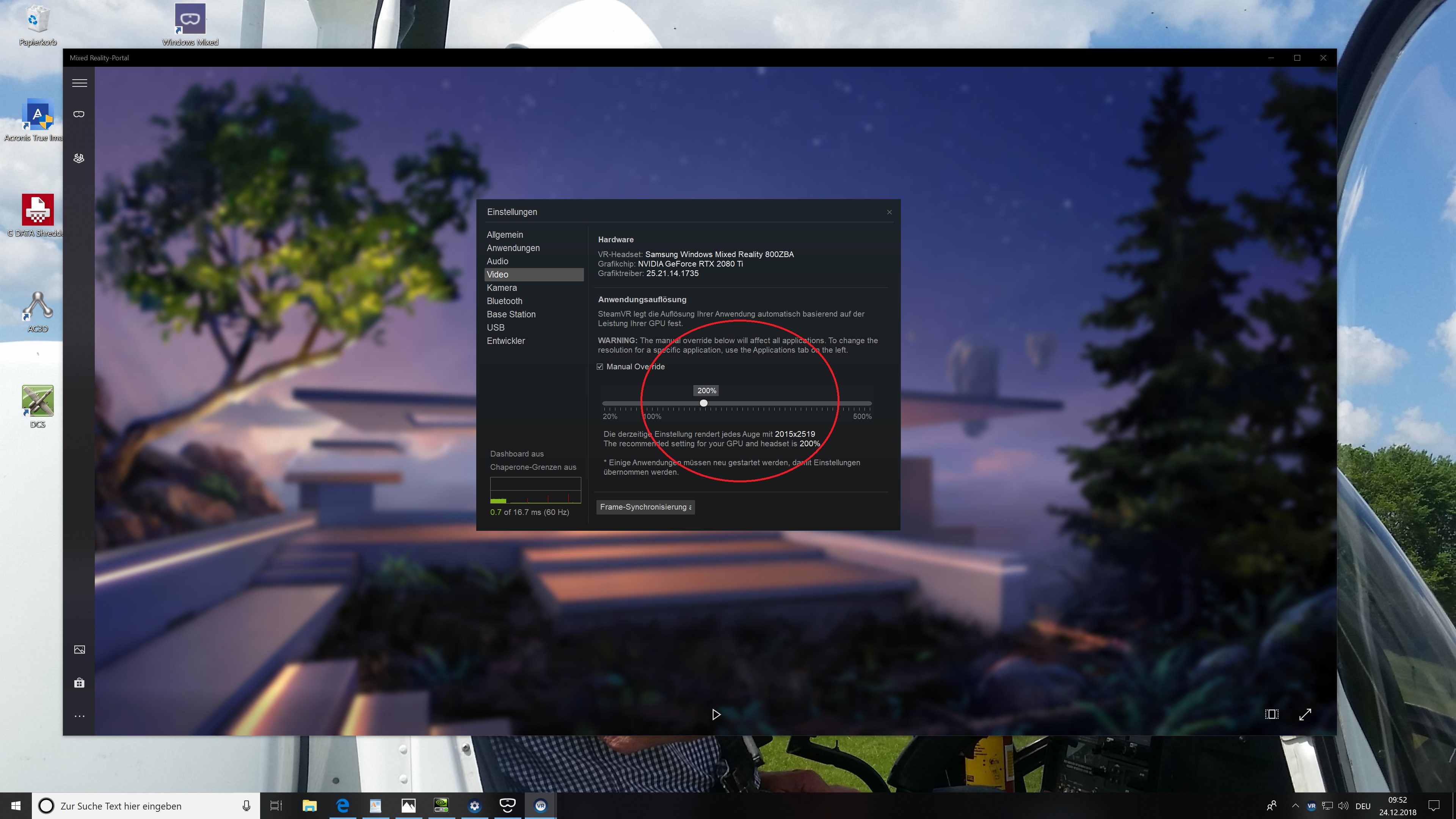Open the NVIDIA app in the taskbar

click(x=441, y=805)
